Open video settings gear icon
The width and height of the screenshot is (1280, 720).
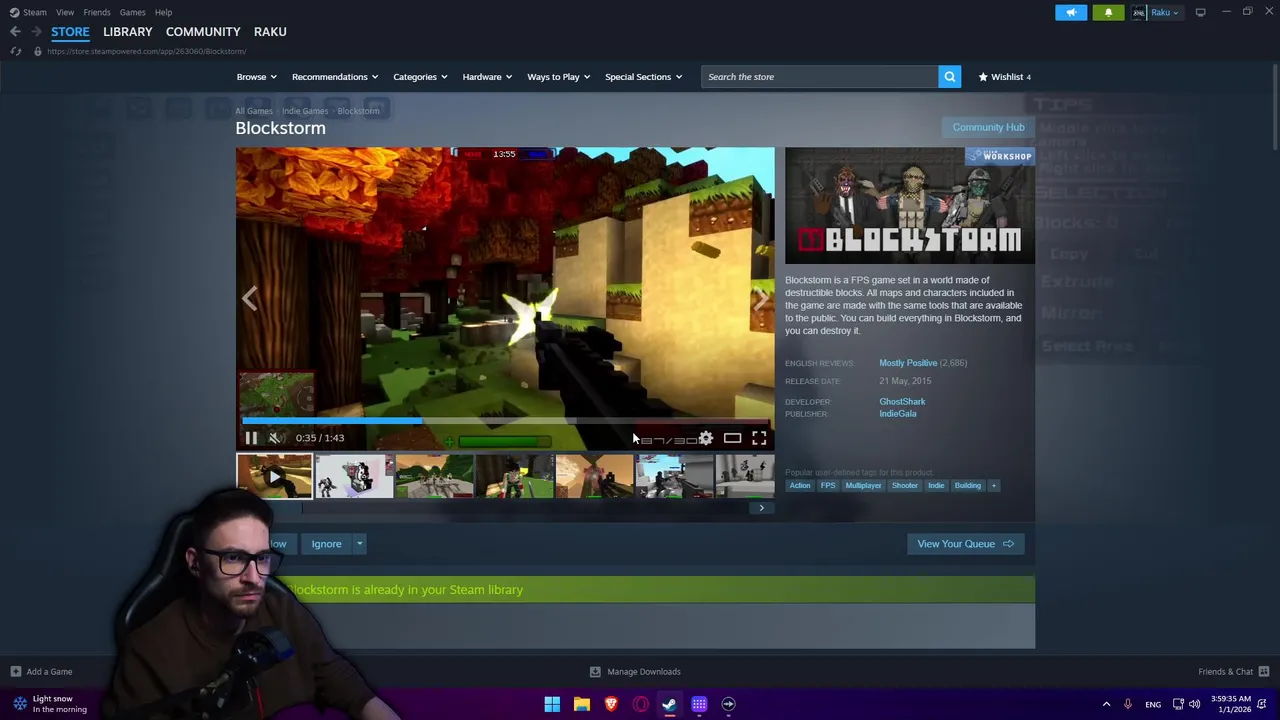pyautogui.click(x=706, y=438)
